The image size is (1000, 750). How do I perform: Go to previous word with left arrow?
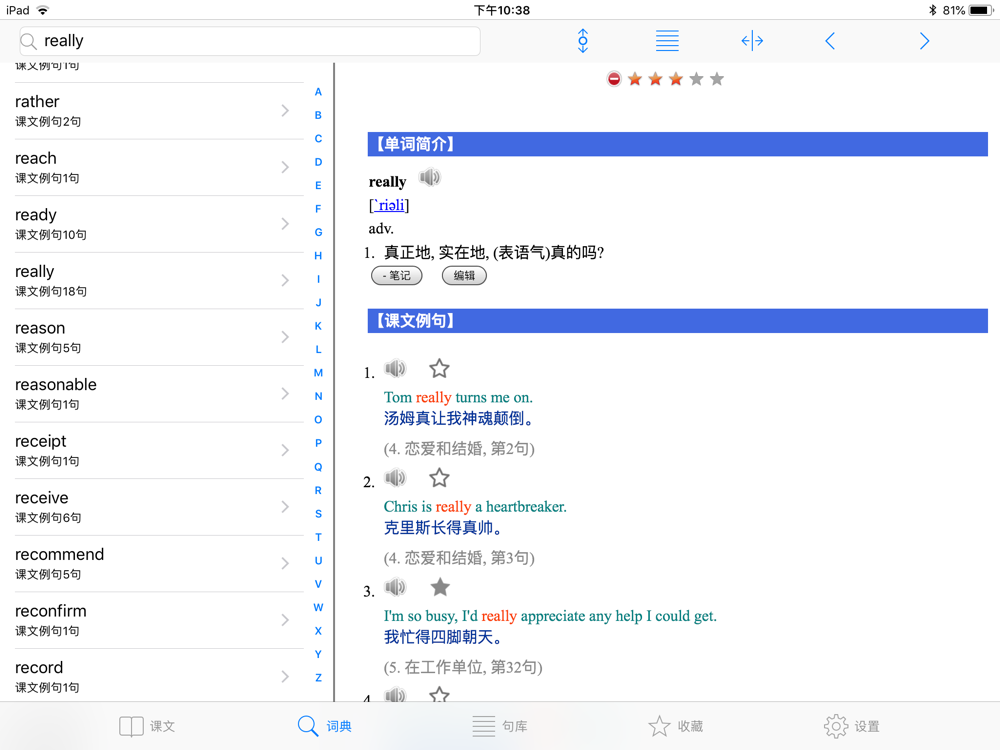click(x=830, y=41)
